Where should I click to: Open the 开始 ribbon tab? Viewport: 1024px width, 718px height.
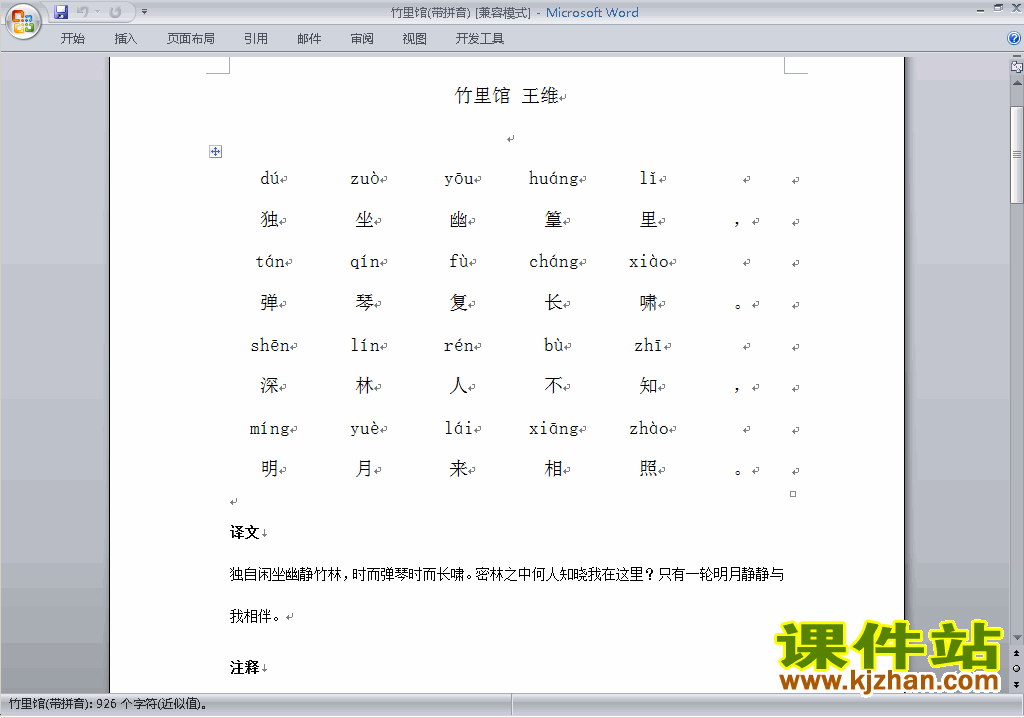[72, 39]
